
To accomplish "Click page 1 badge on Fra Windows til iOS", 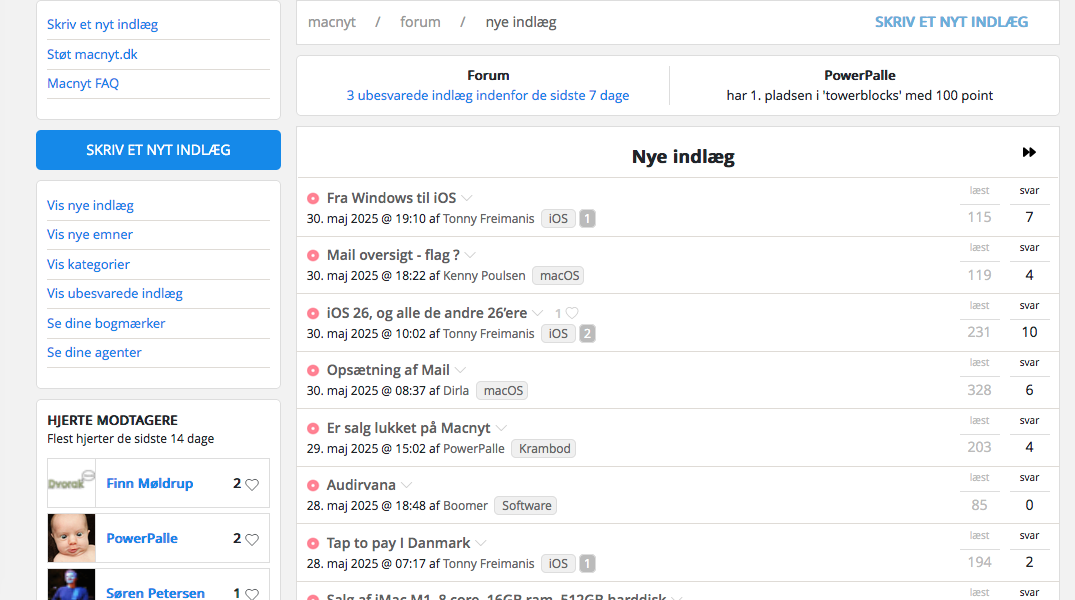I will pos(587,219).
